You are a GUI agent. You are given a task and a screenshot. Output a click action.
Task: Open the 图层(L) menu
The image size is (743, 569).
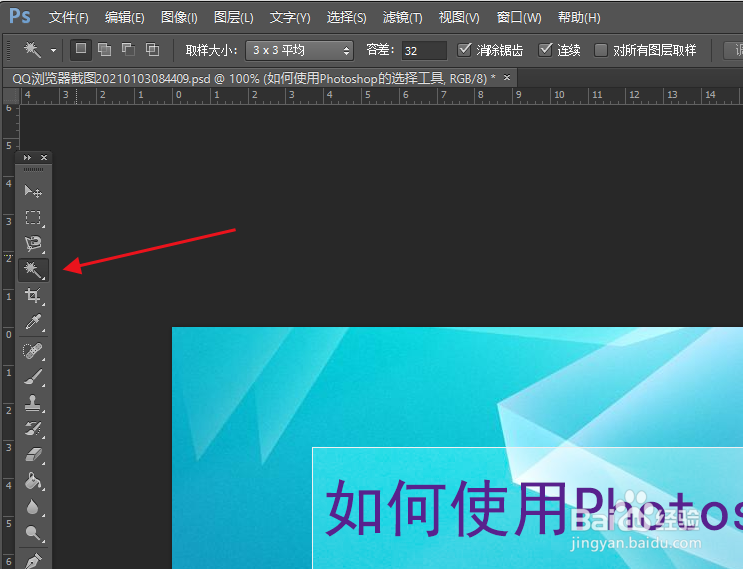point(234,18)
